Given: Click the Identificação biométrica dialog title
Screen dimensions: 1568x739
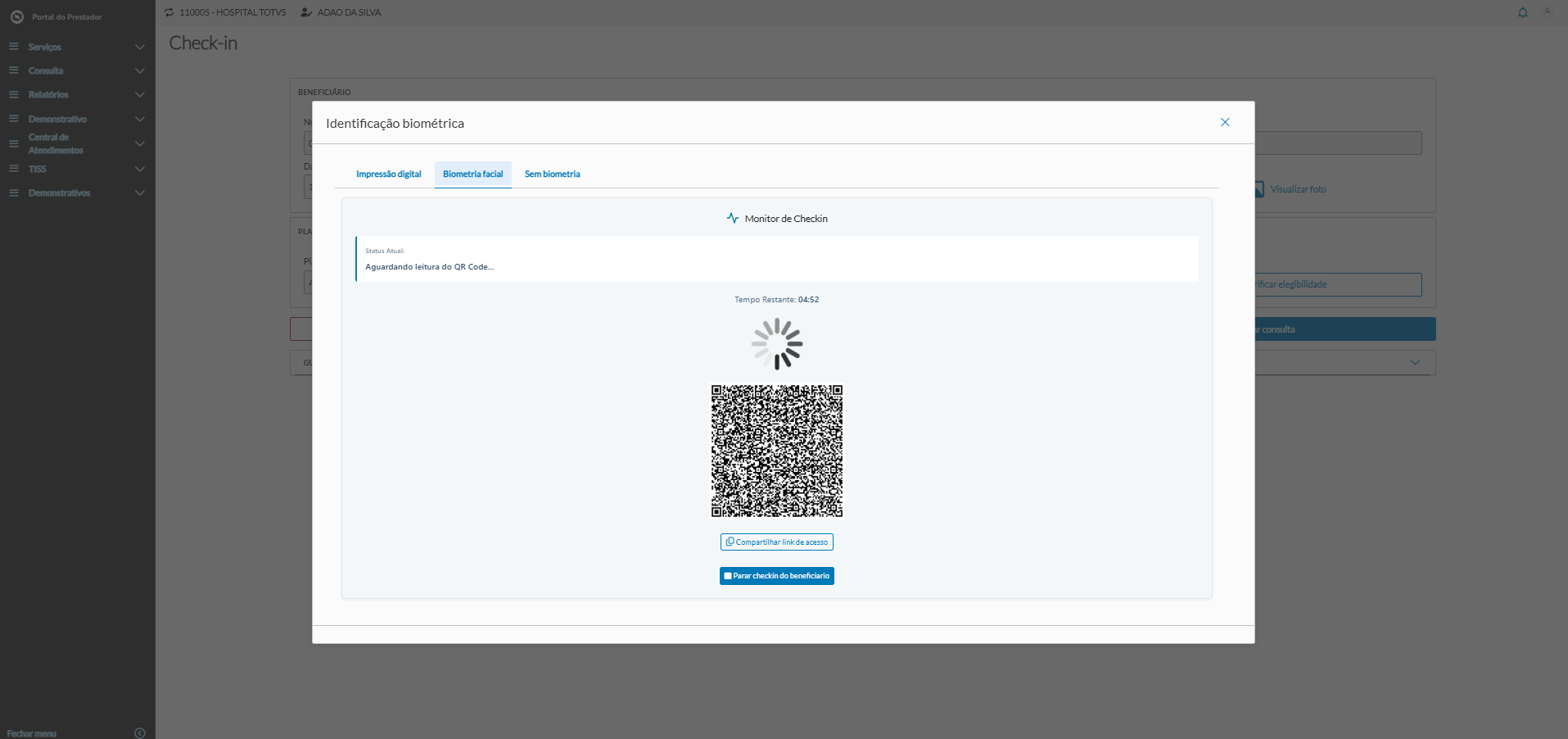Looking at the screenshot, I should [x=395, y=123].
